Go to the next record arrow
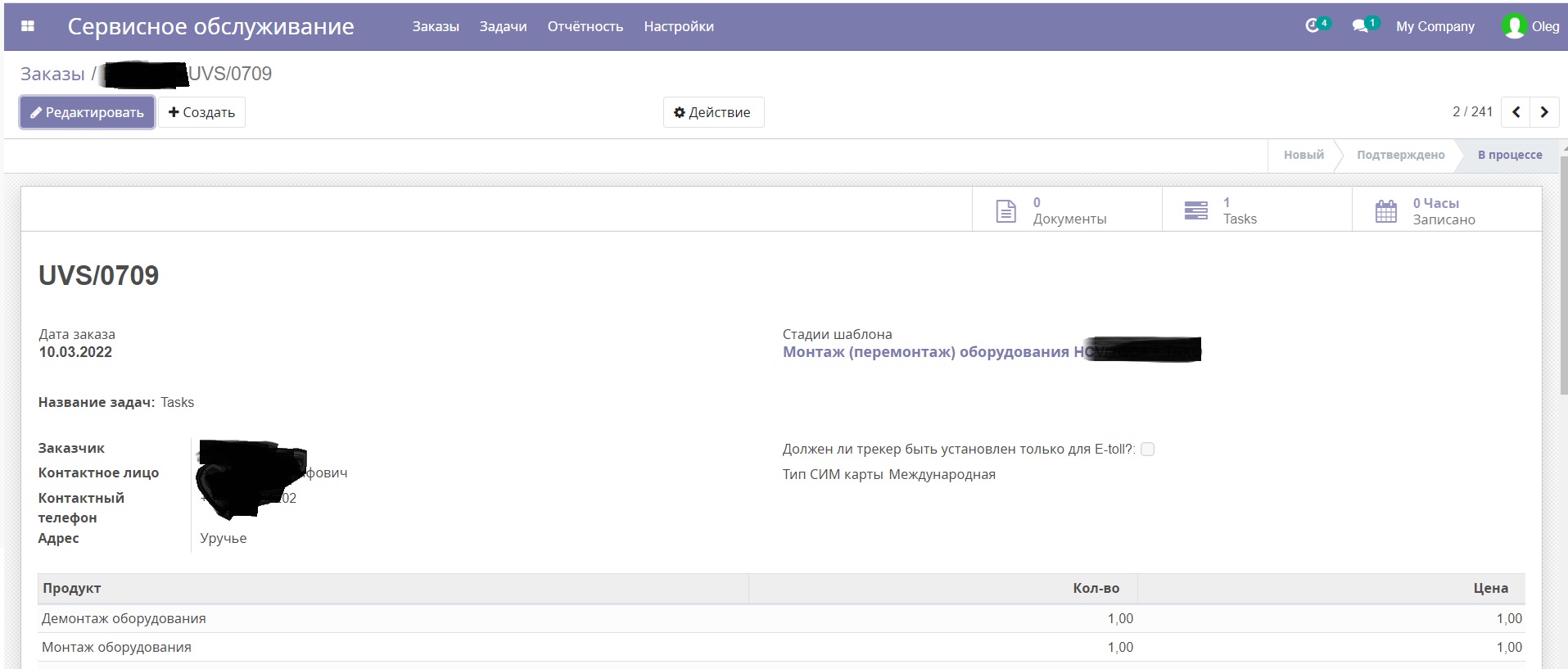The width and height of the screenshot is (1568, 669). pyautogui.click(x=1544, y=112)
